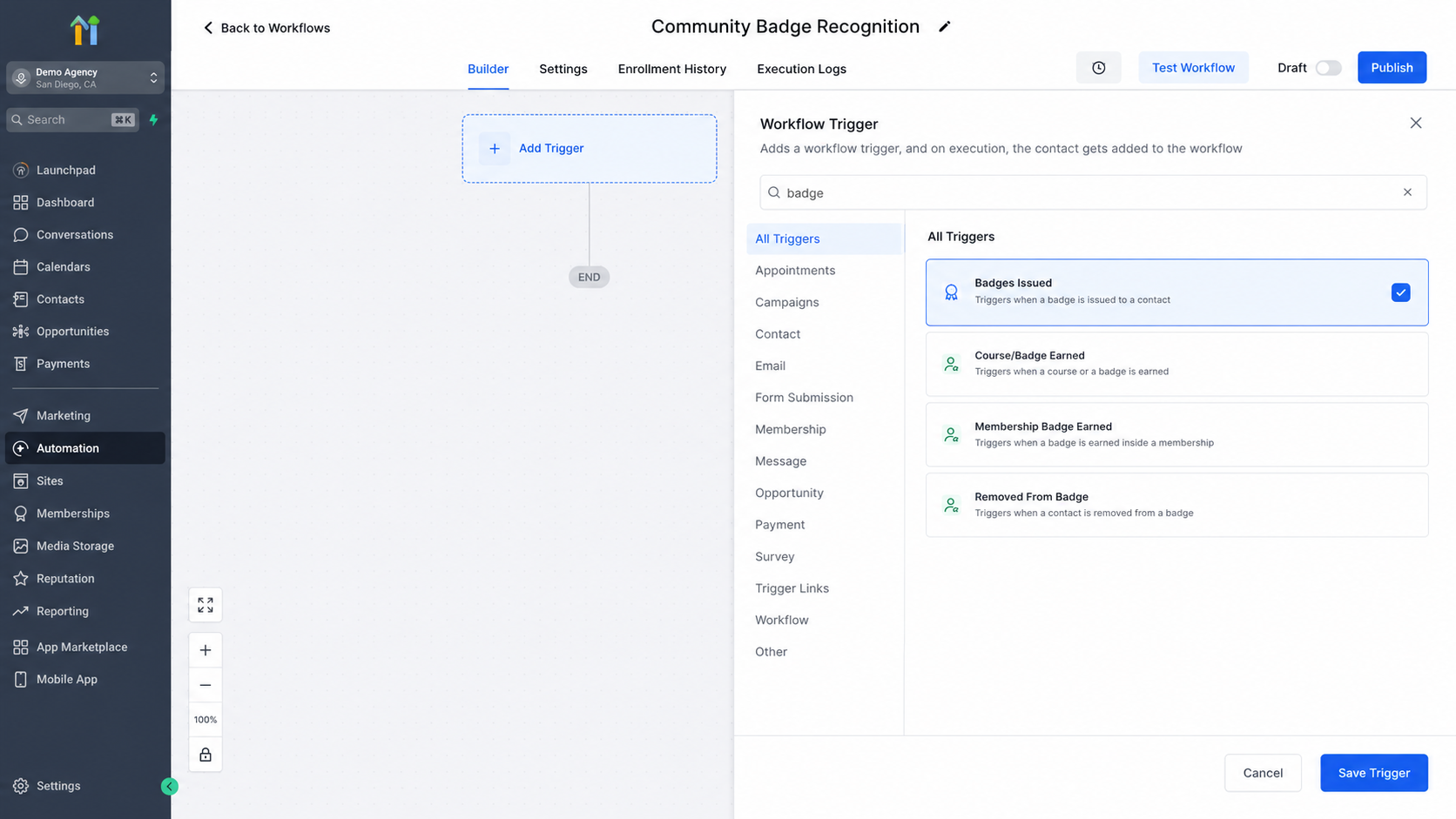Click the Course/Badge Earned trigger icon
Screen dimensions: 1456x819
[x=951, y=364]
